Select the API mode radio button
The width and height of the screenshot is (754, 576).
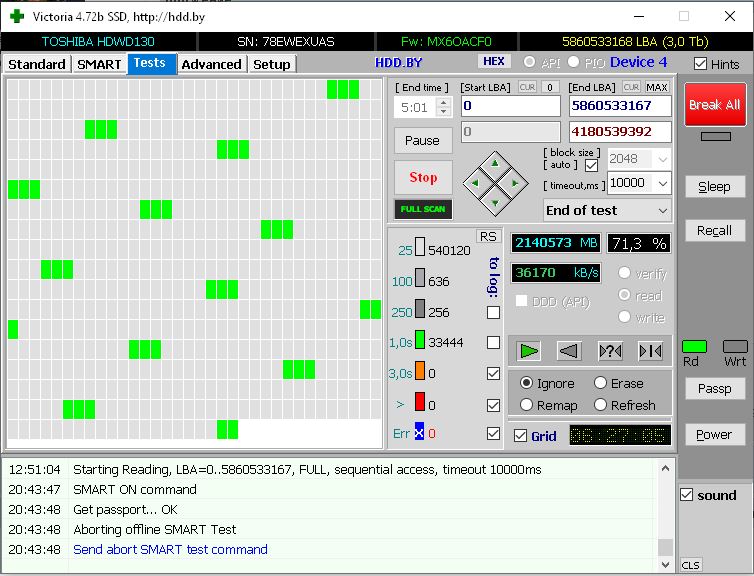tap(529, 62)
